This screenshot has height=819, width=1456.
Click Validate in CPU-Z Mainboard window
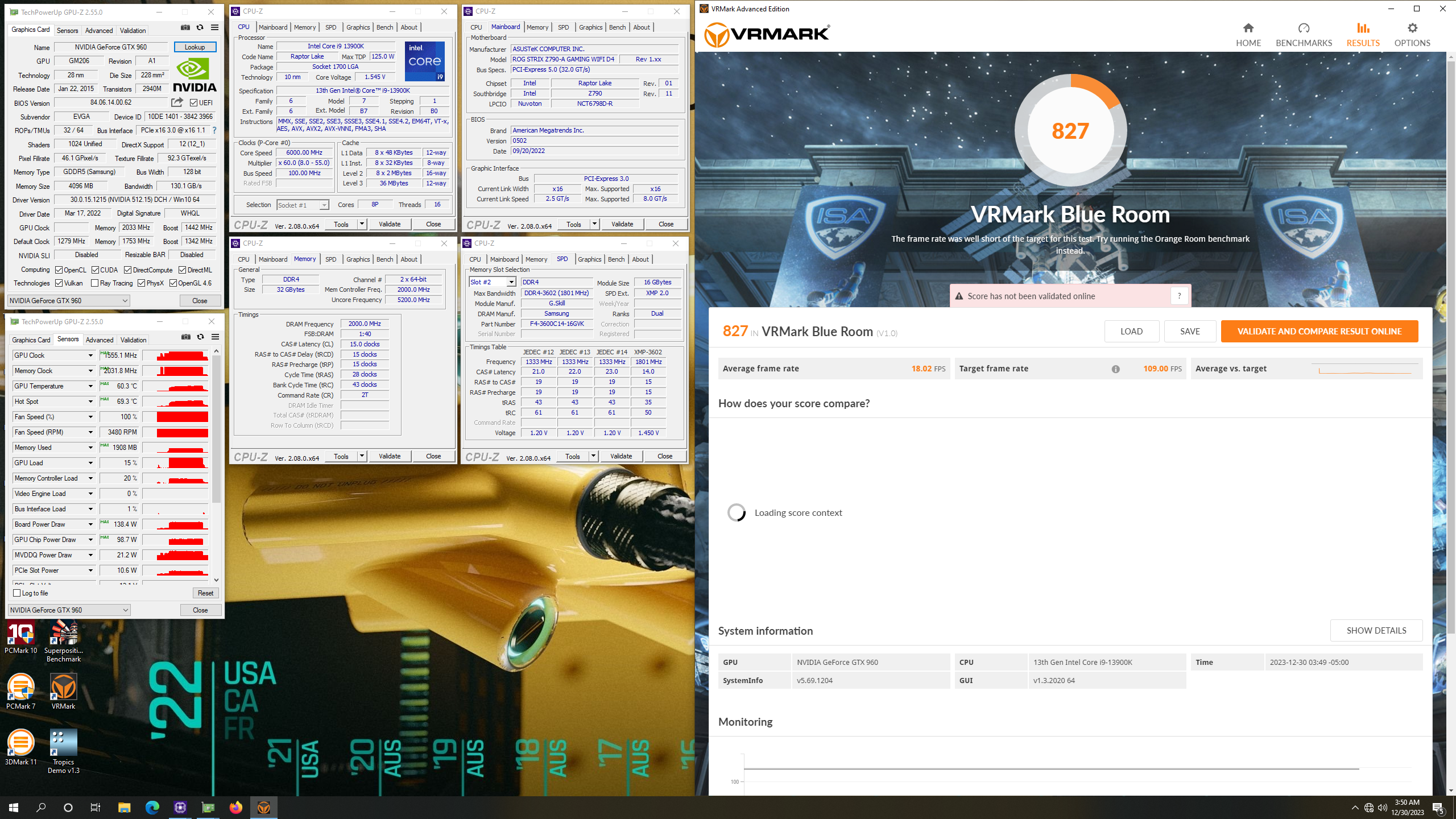[622, 224]
